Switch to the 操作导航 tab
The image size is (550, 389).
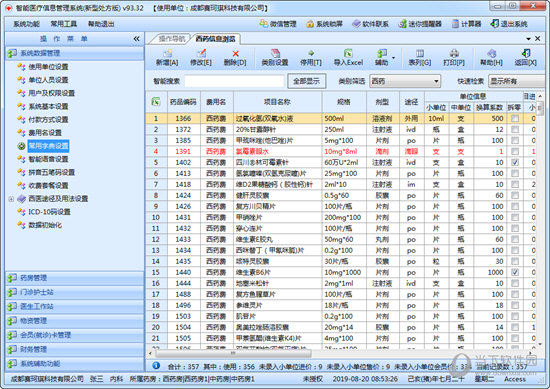pyautogui.click(x=171, y=39)
